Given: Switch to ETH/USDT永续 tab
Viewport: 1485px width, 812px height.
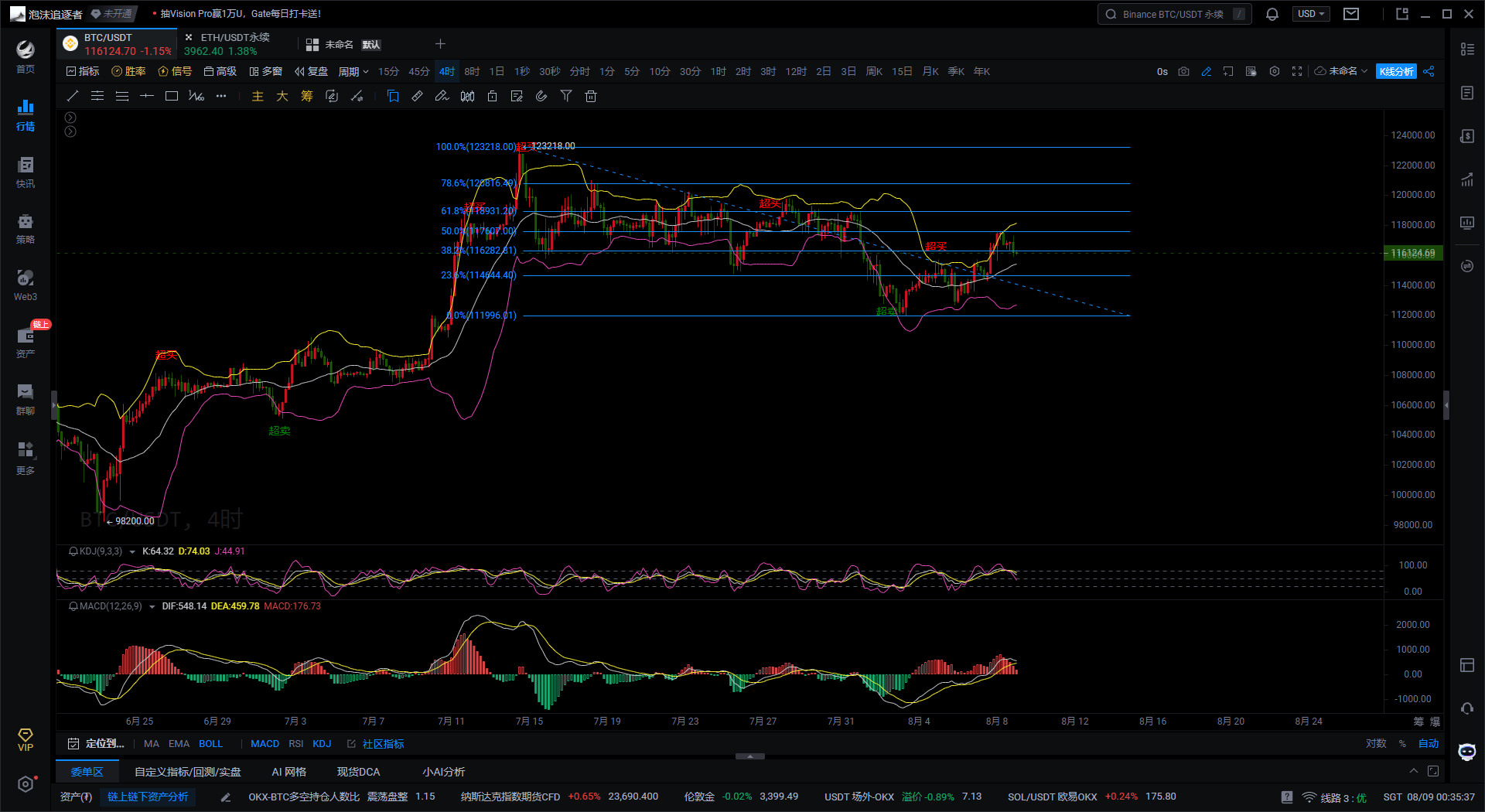Looking at the screenshot, I should (235, 44).
